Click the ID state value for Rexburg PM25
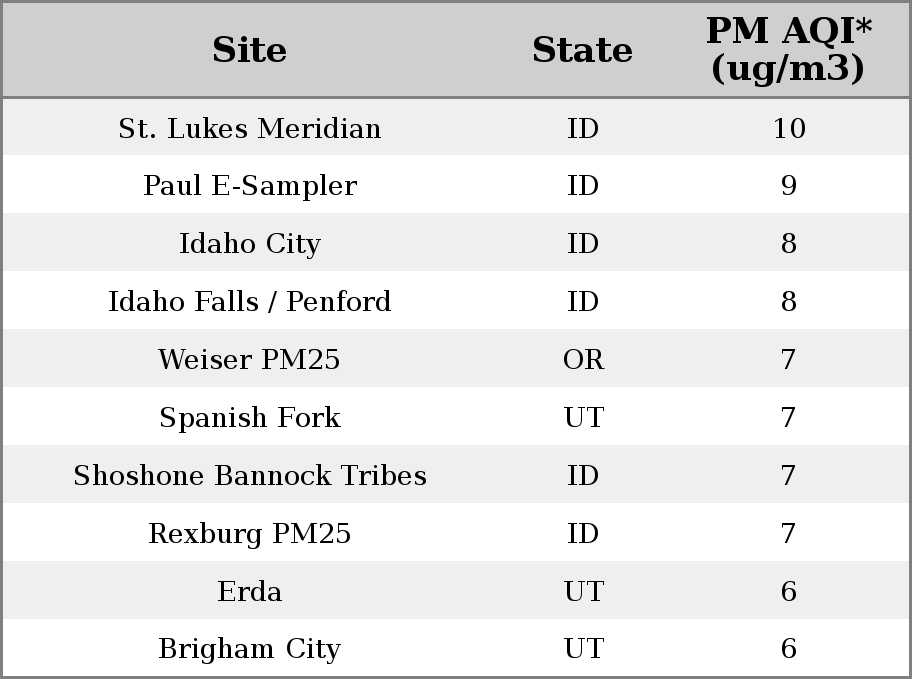Image resolution: width=912 pixels, height=679 pixels. [x=583, y=533]
